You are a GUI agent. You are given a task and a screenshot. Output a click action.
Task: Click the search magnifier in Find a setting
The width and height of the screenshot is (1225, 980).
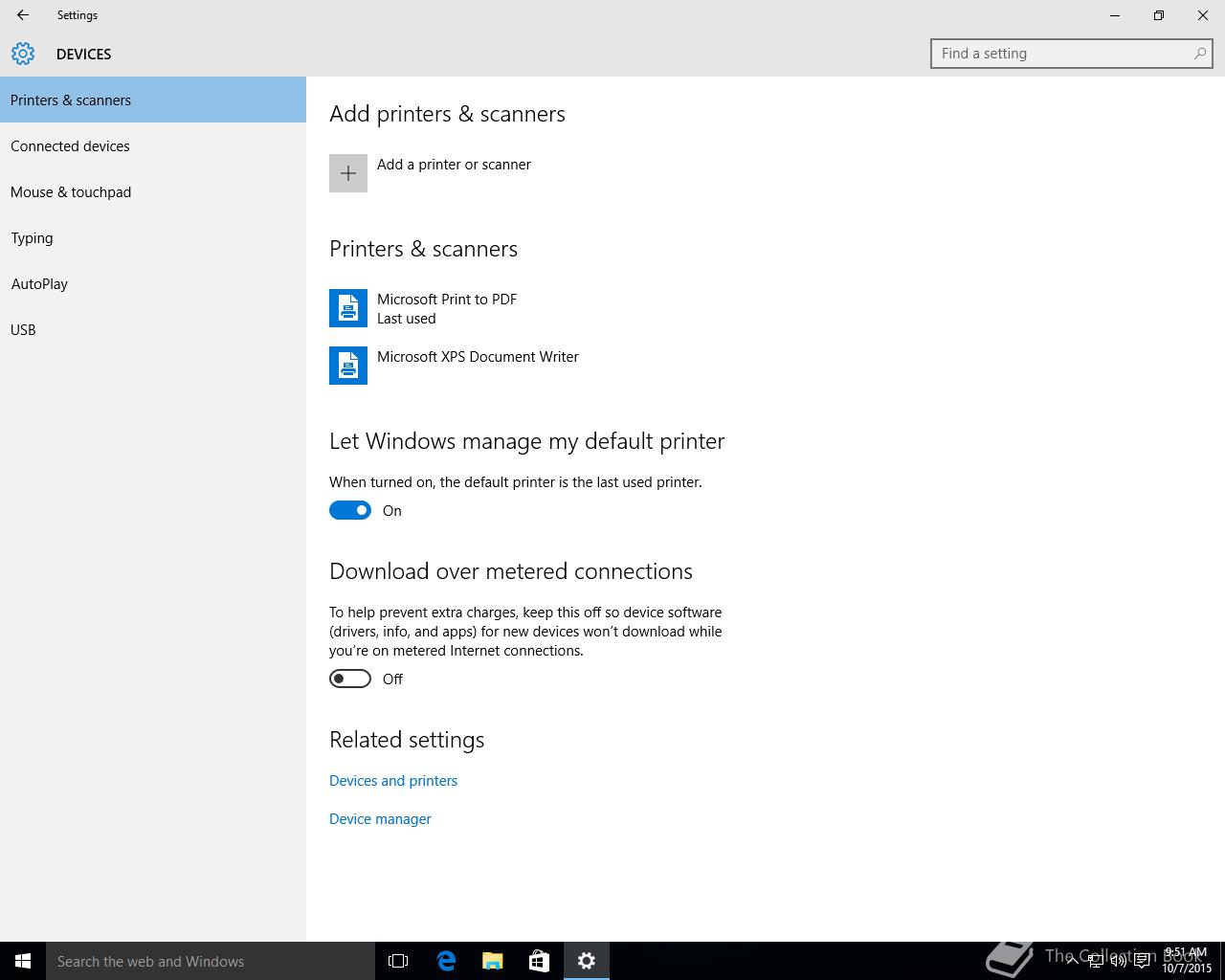(1199, 54)
